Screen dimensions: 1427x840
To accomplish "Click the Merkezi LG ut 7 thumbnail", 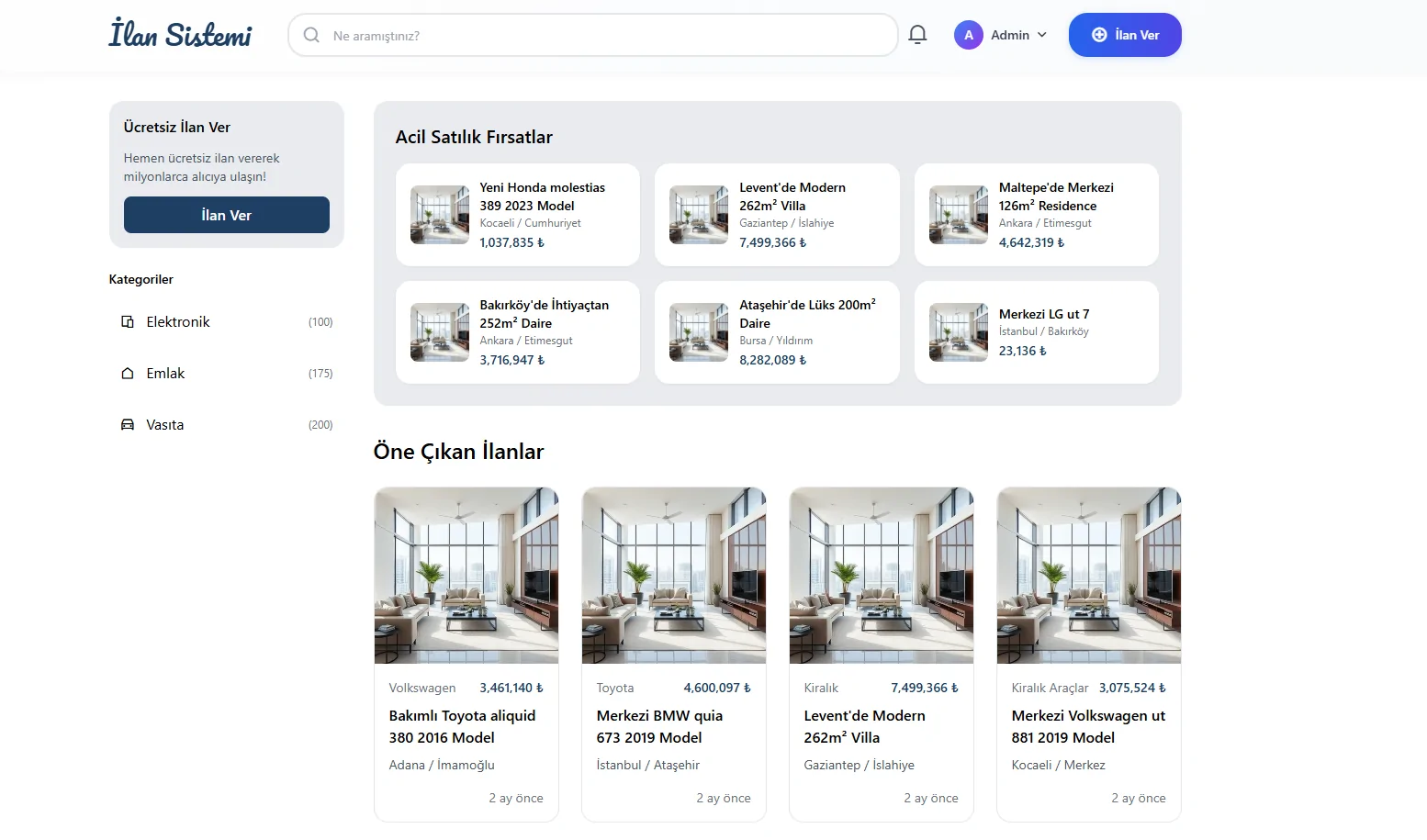I will [958, 332].
